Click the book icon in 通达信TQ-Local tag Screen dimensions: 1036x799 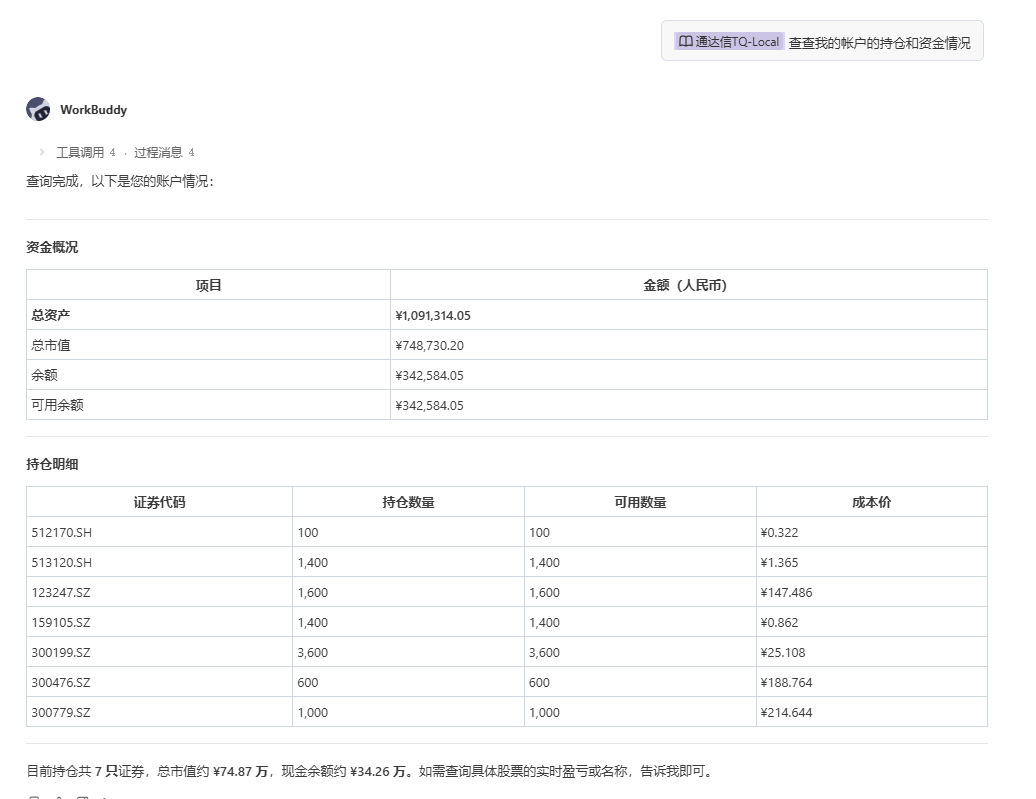tap(685, 42)
